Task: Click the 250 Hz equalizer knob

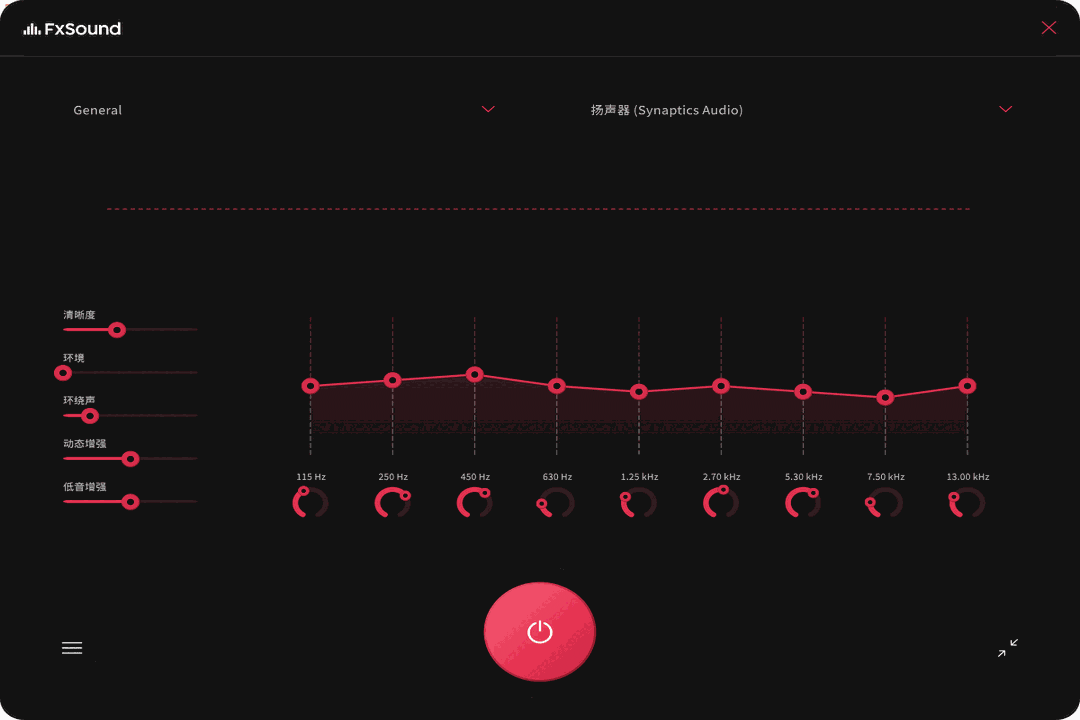Action: [392, 503]
